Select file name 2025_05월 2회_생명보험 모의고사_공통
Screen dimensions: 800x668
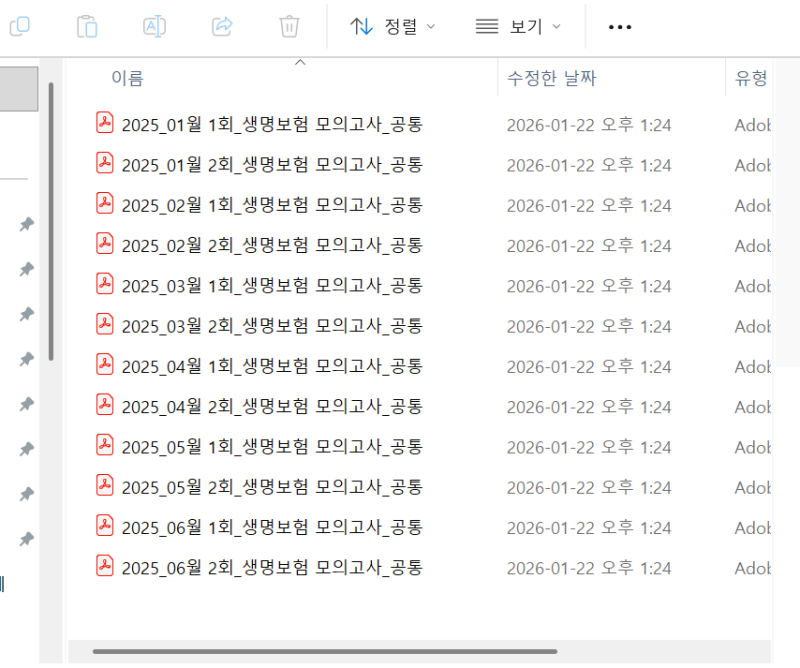pyautogui.click(x=272, y=487)
